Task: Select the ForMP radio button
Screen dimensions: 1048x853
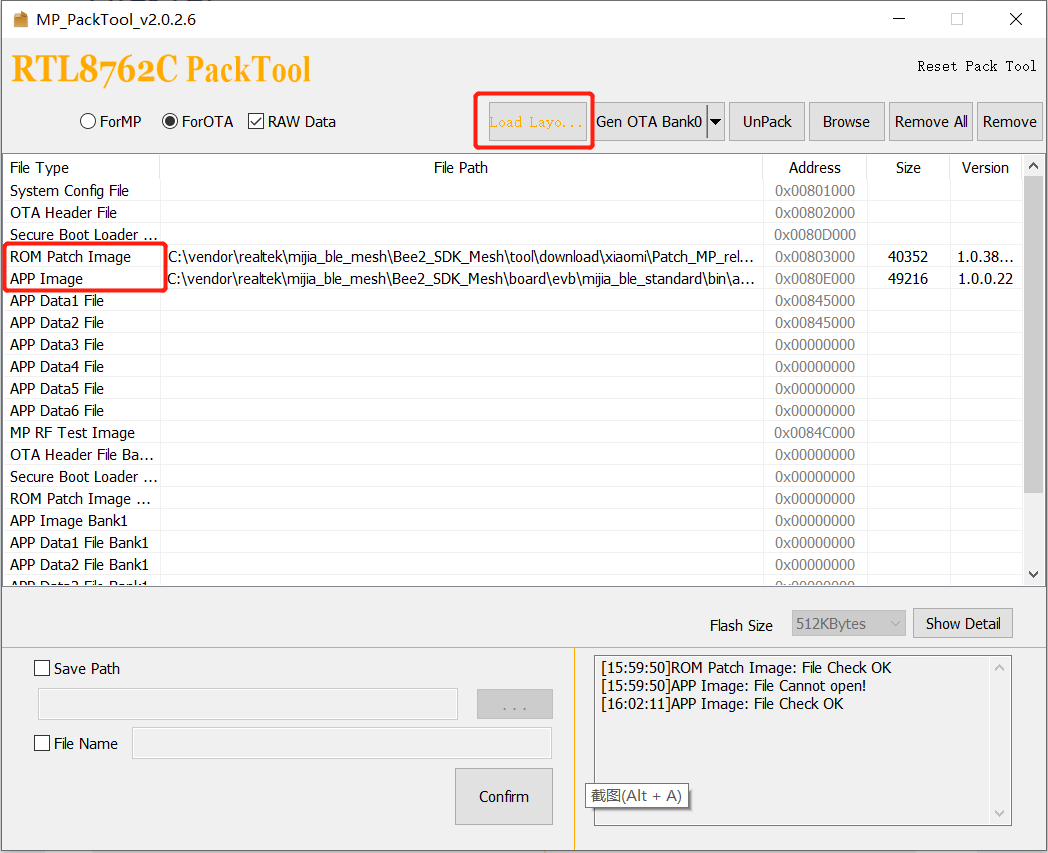Action: pyautogui.click(x=87, y=120)
